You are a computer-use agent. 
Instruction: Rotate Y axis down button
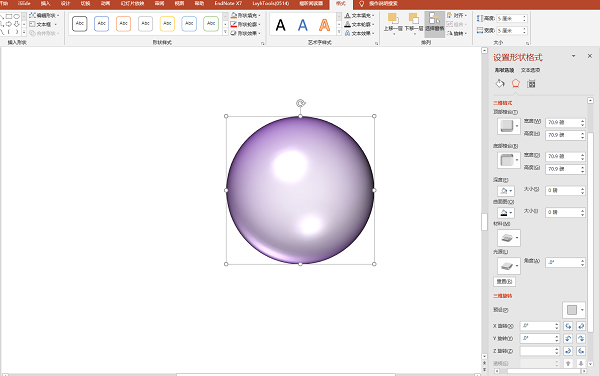581,339
